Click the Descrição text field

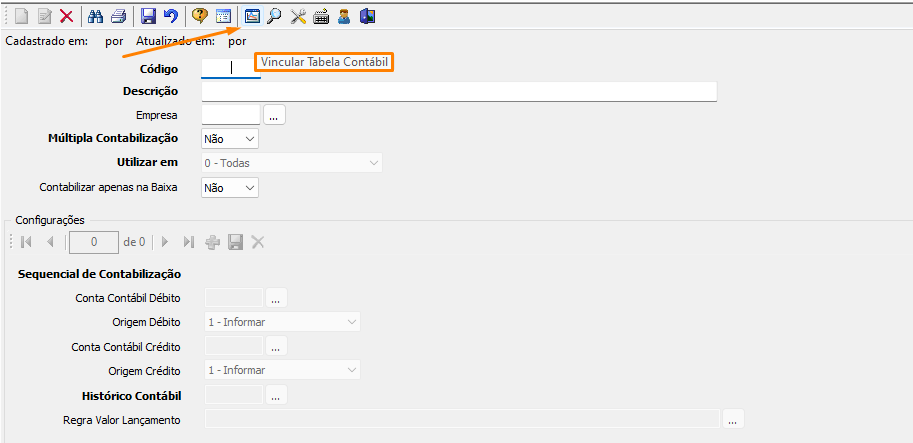point(459,92)
